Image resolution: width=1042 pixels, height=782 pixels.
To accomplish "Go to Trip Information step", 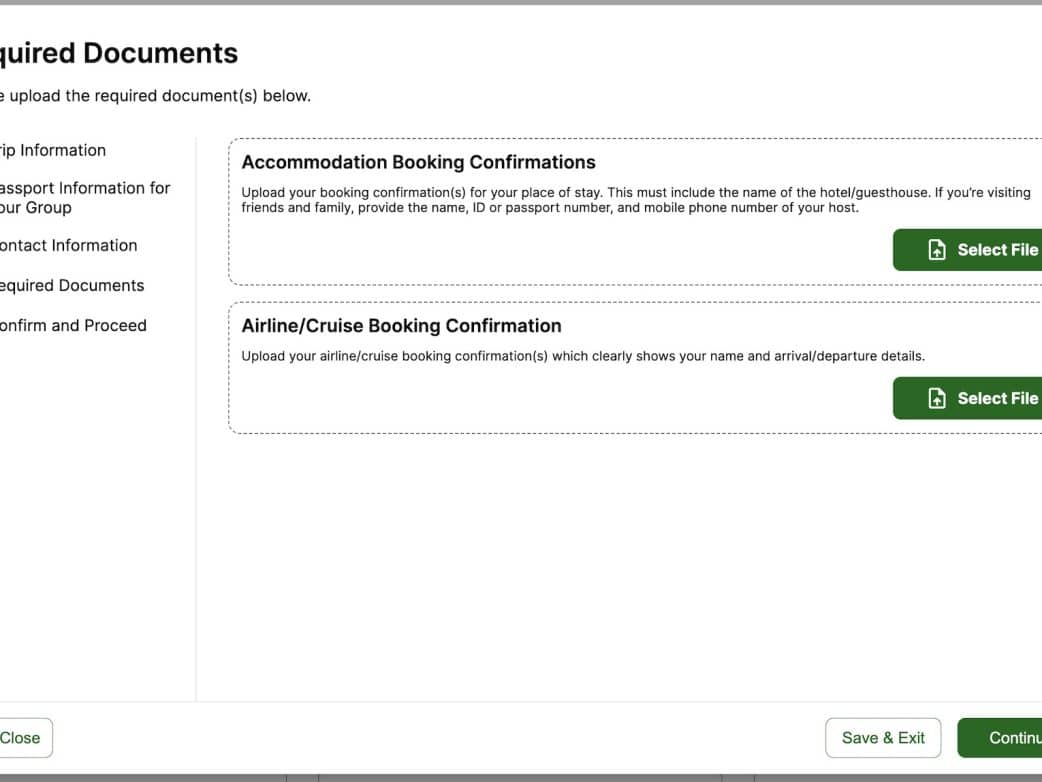I will [53, 150].
